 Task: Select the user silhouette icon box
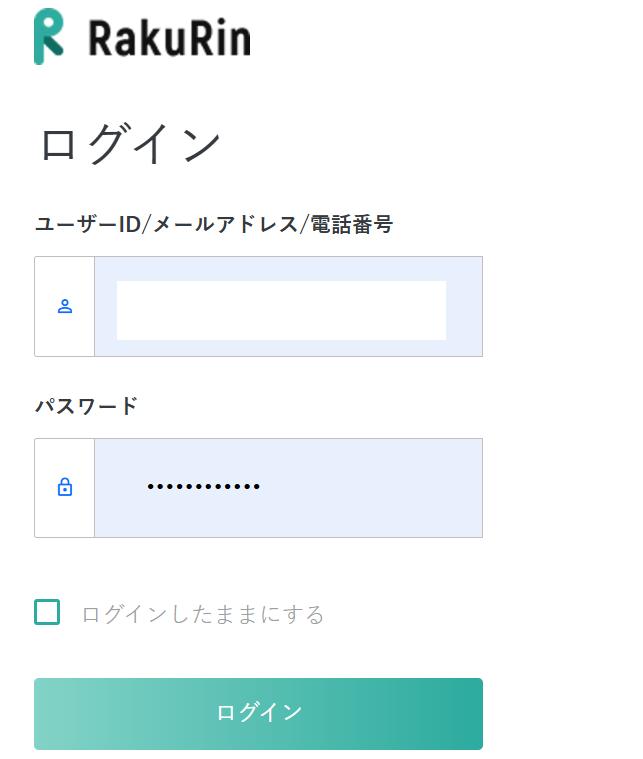pos(64,306)
